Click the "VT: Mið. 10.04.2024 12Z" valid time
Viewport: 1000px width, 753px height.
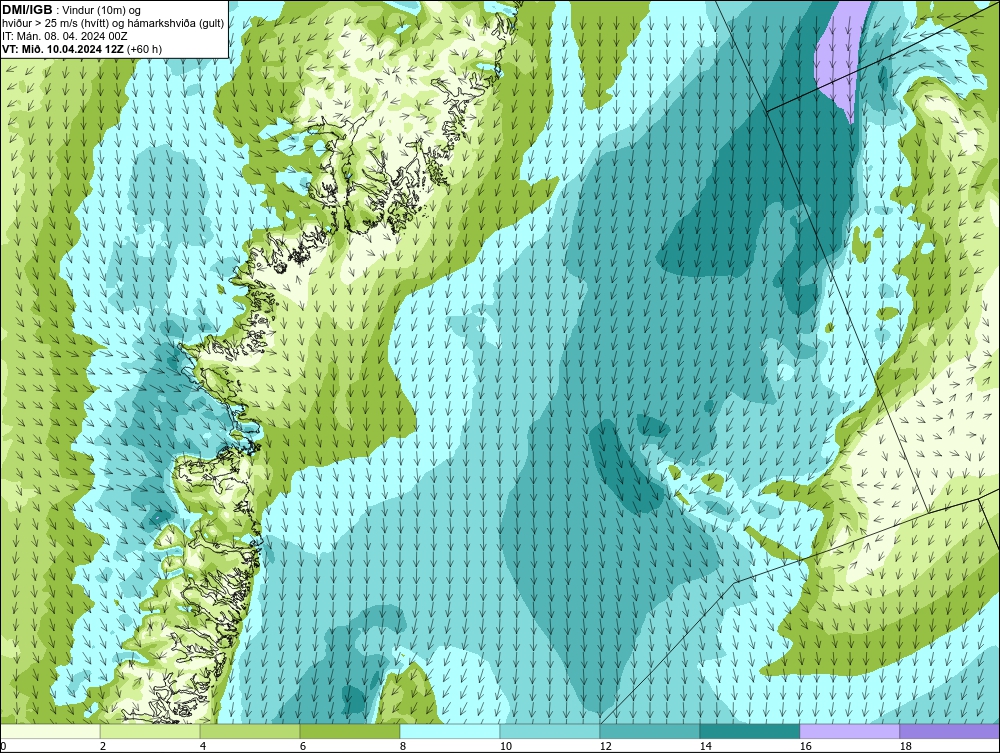(x=63, y=49)
